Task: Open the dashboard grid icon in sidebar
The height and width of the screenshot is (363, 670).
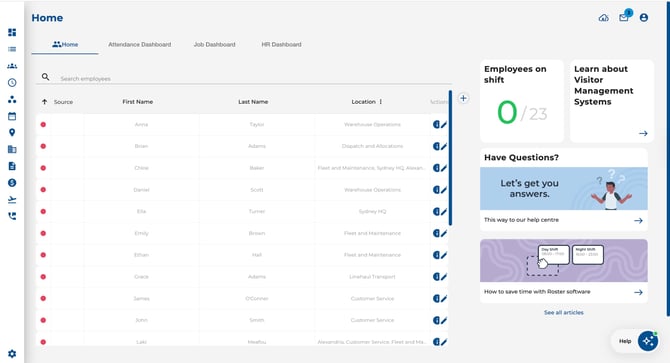Action: pyautogui.click(x=12, y=32)
